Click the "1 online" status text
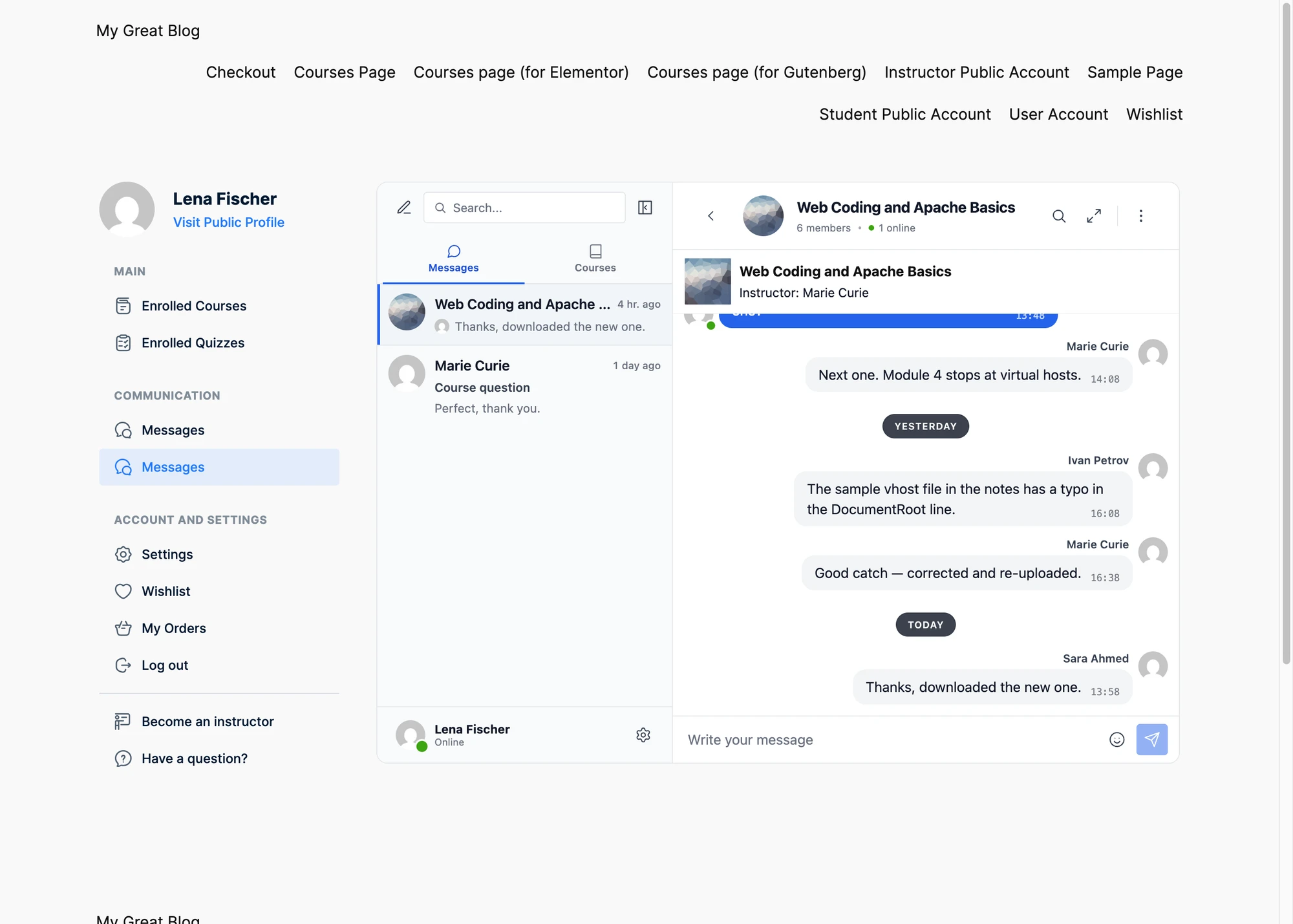1293x924 pixels. point(897,228)
